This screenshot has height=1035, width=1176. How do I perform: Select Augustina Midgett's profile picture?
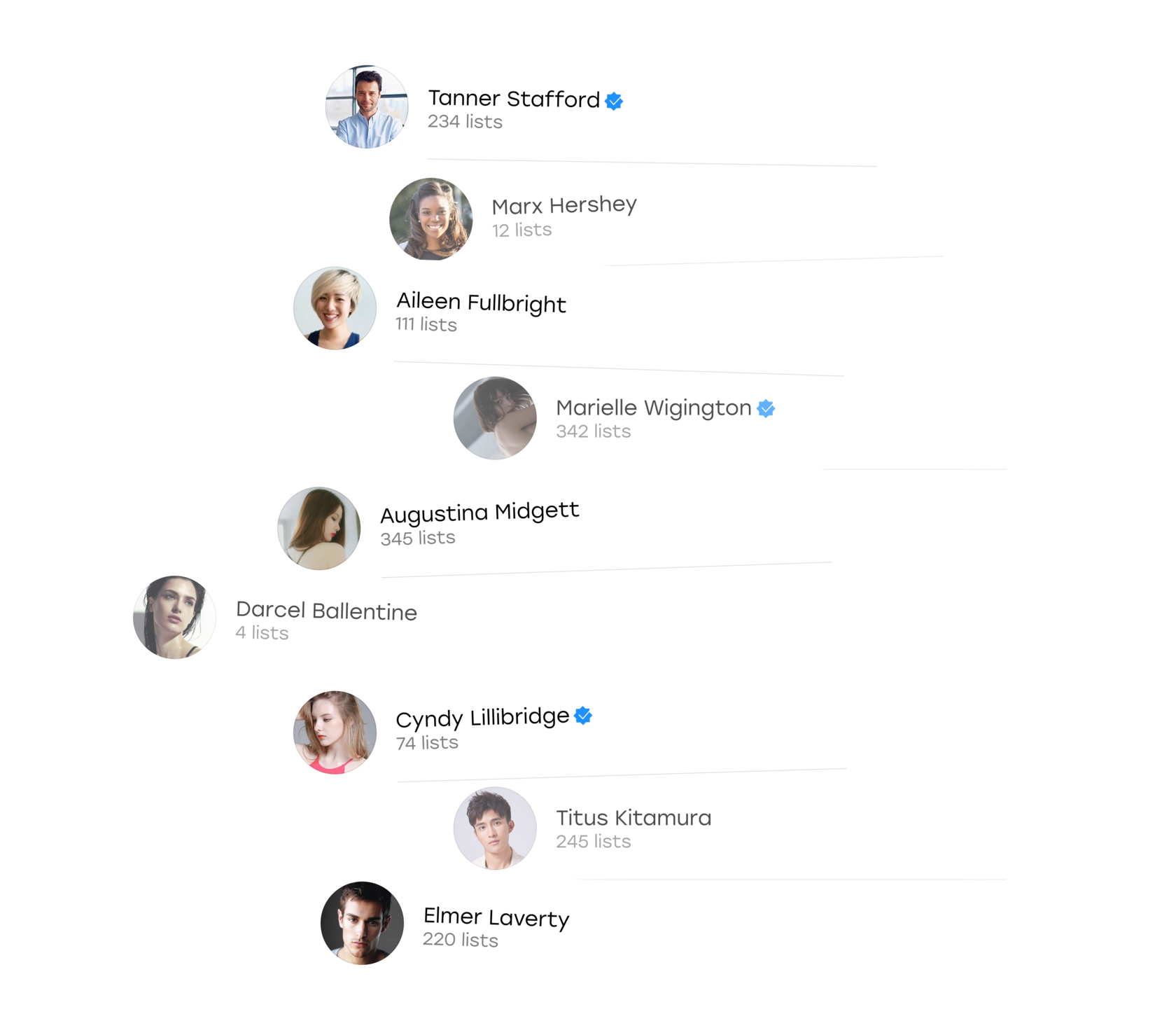(318, 529)
